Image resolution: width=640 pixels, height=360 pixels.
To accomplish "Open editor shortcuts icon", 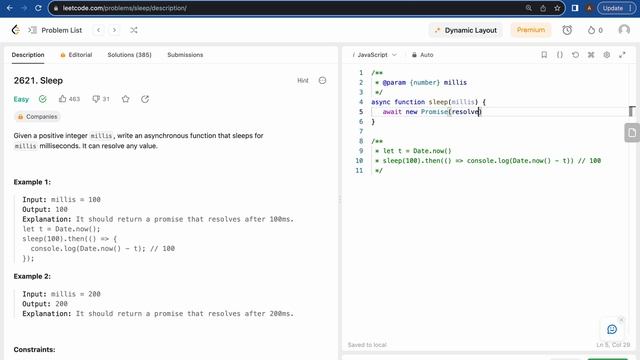I will click(591, 55).
